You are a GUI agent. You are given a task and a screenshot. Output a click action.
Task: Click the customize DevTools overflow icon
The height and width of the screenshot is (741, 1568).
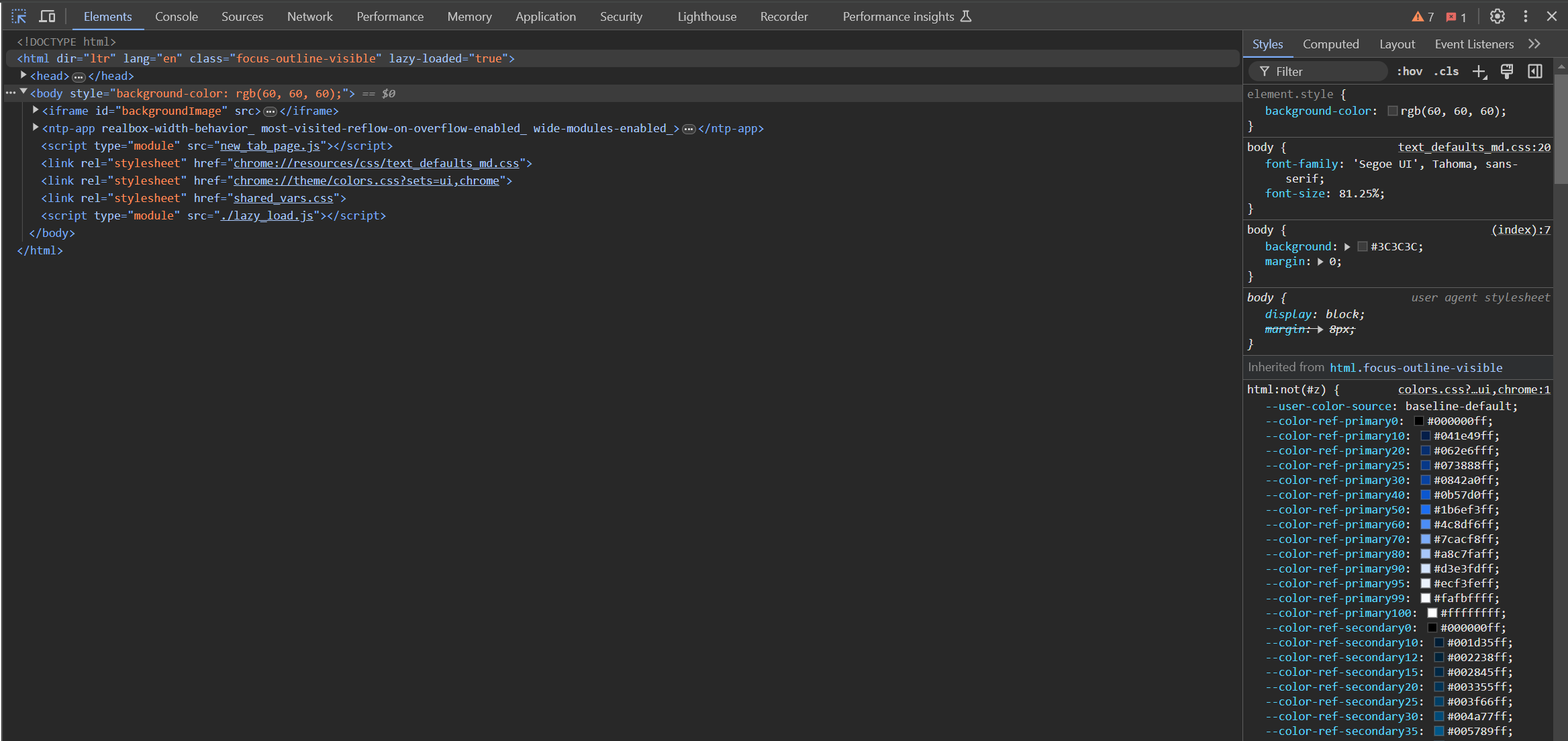pyautogui.click(x=1525, y=15)
